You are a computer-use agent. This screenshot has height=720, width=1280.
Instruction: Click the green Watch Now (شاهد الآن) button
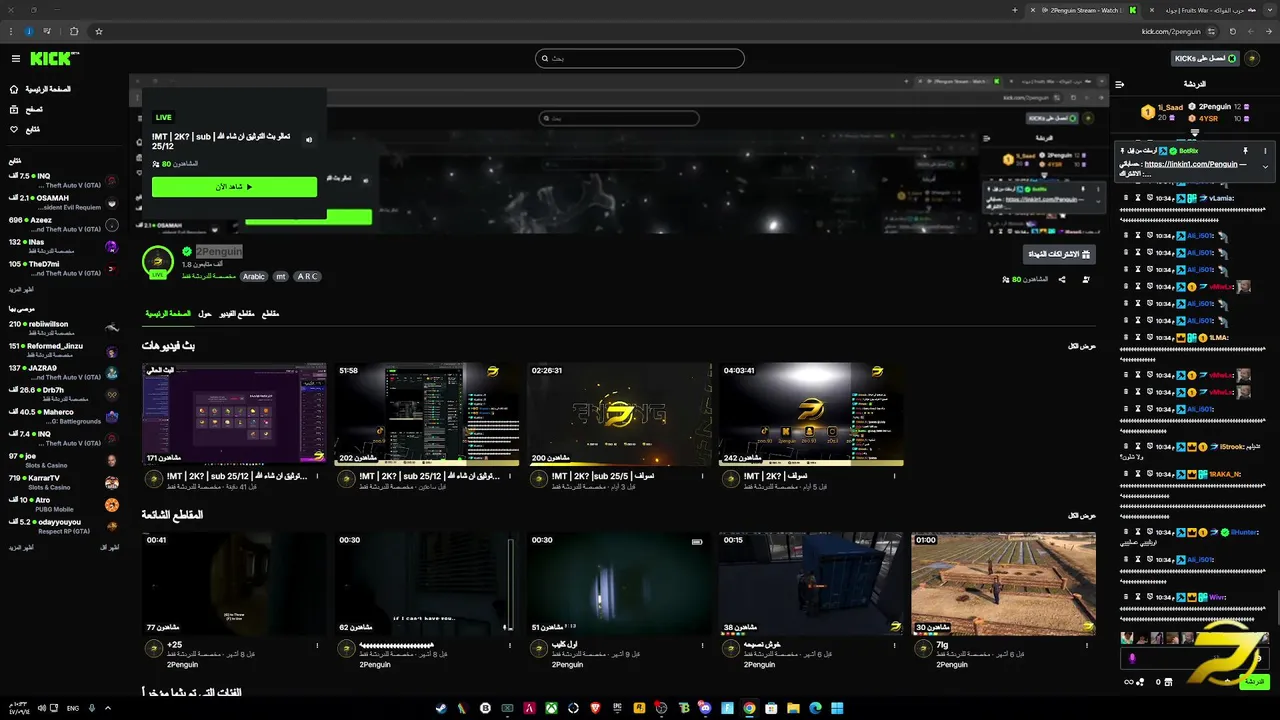pyautogui.click(x=234, y=187)
